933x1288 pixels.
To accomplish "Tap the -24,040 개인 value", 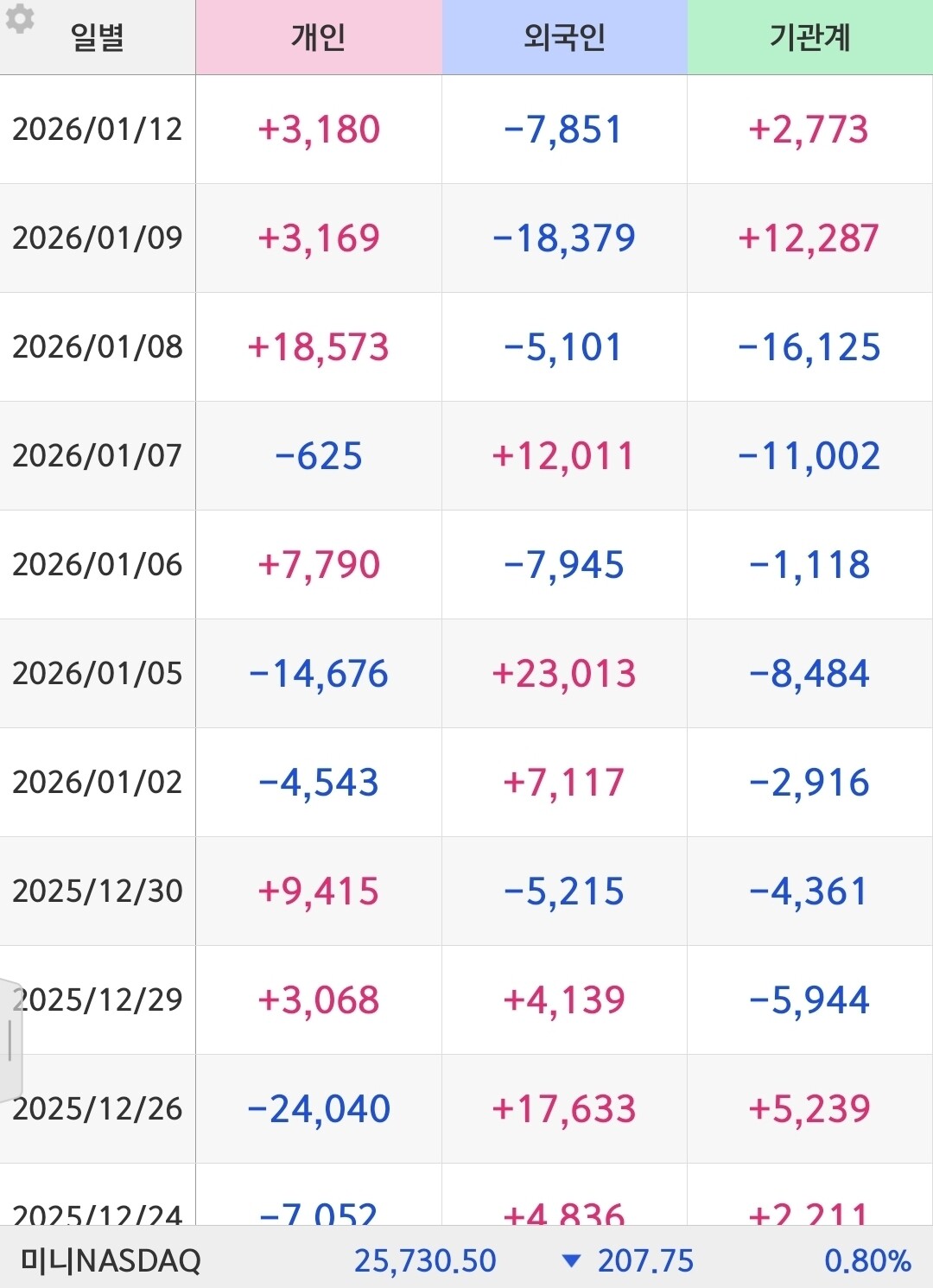I will tap(319, 1109).
